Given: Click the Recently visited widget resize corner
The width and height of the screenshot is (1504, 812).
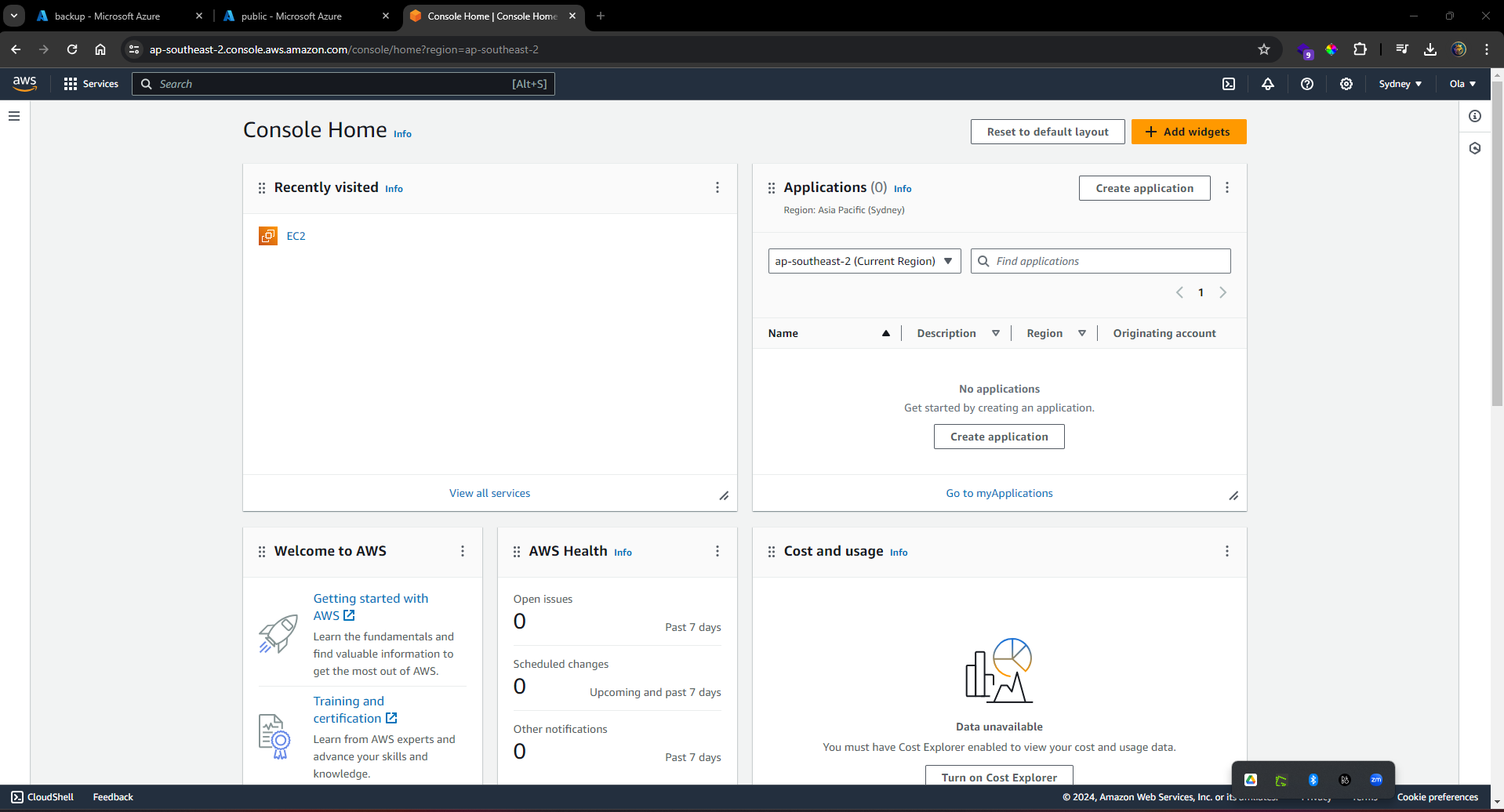Looking at the screenshot, I should (x=724, y=495).
